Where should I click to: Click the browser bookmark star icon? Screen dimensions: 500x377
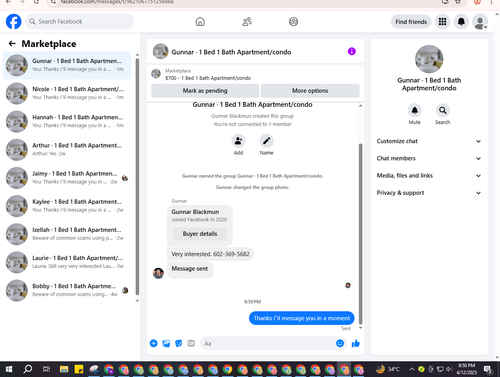458,2
